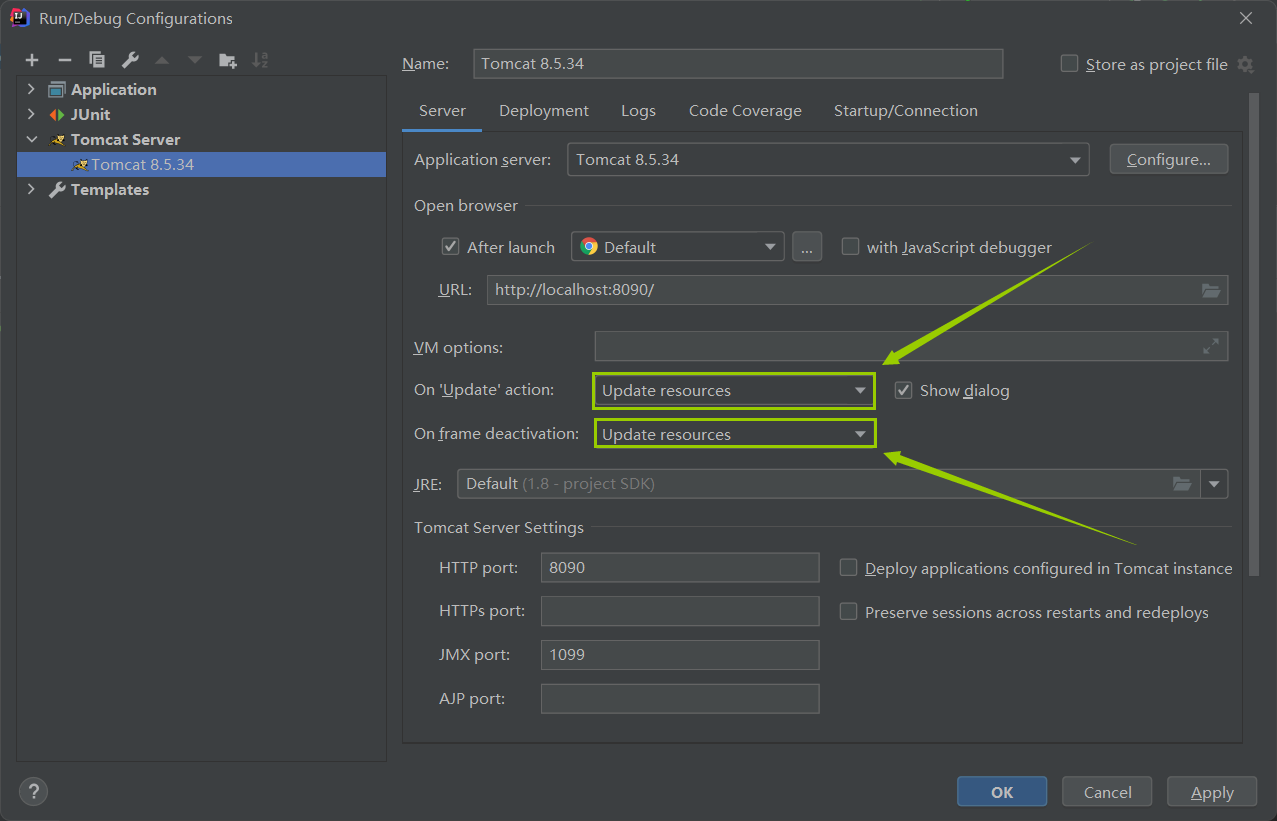
Task: Expand the VM options field
Action: (1211, 346)
